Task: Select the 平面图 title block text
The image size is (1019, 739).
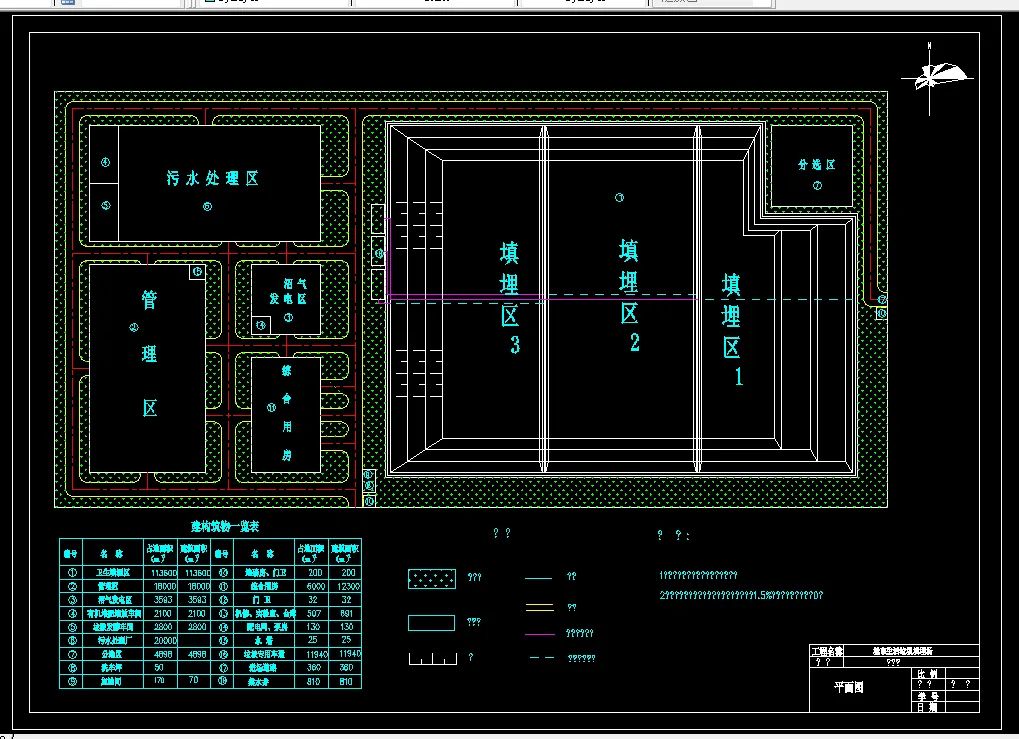Action: point(849,687)
